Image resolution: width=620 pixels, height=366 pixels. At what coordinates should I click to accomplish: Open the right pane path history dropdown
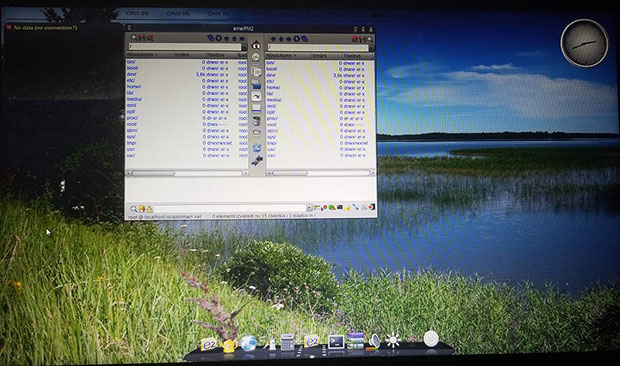(x=372, y=47)
